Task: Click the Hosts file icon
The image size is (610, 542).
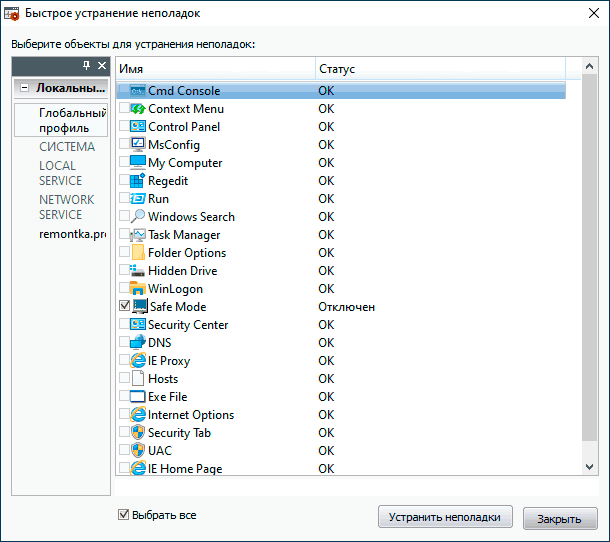Action: pyautogui.click(x=138, y=378)
